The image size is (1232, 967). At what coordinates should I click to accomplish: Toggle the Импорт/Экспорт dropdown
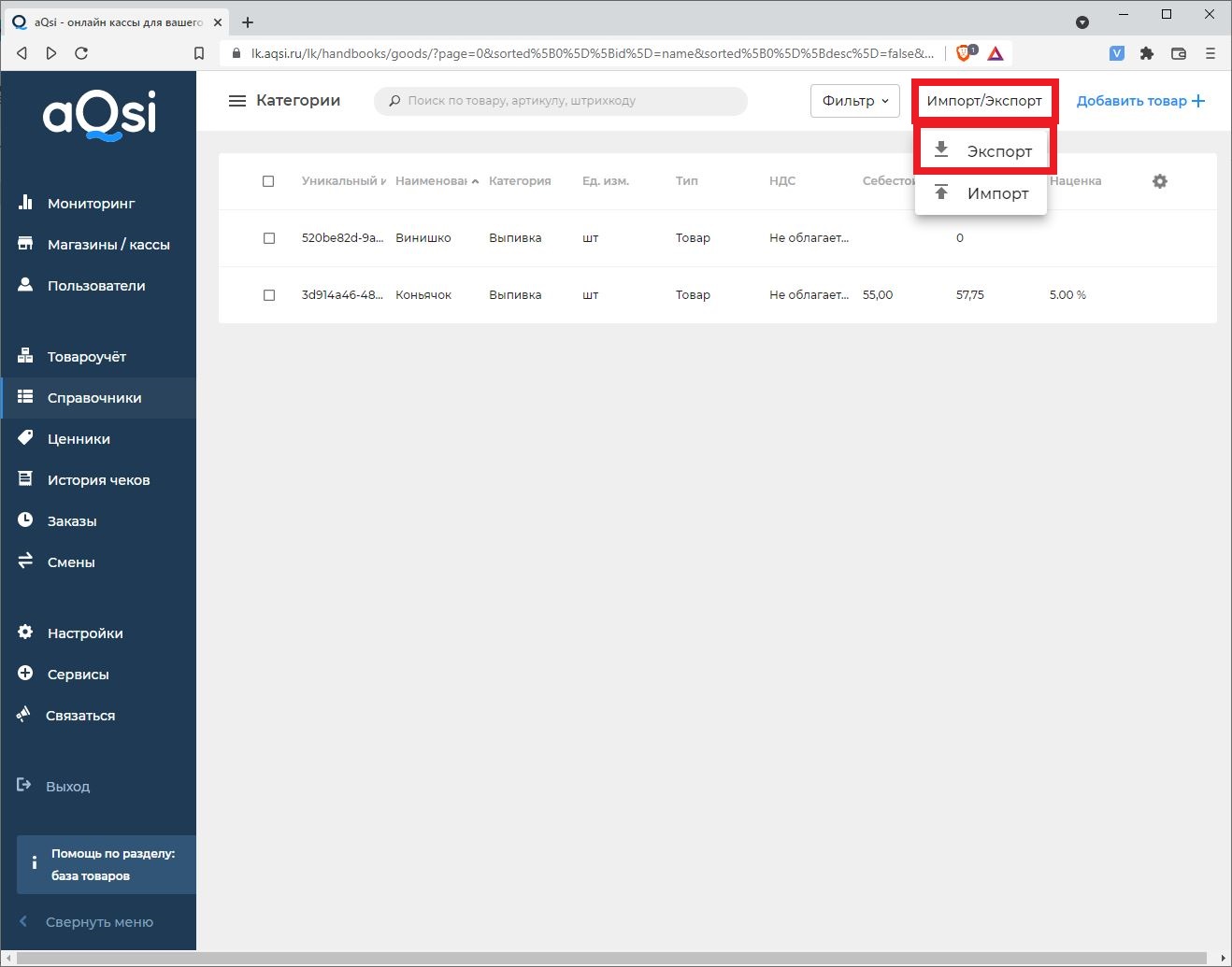point(984,101)
